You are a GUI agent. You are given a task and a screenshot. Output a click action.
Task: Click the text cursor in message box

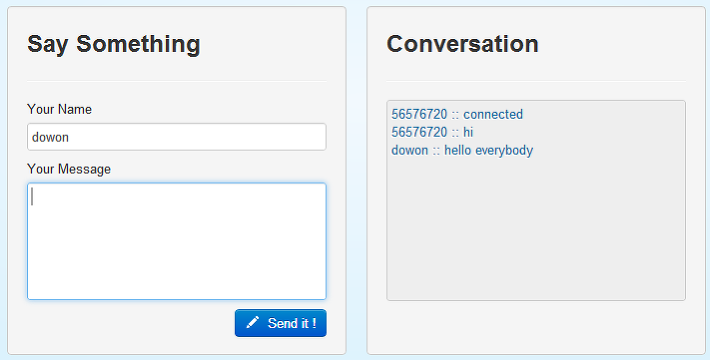32,197
